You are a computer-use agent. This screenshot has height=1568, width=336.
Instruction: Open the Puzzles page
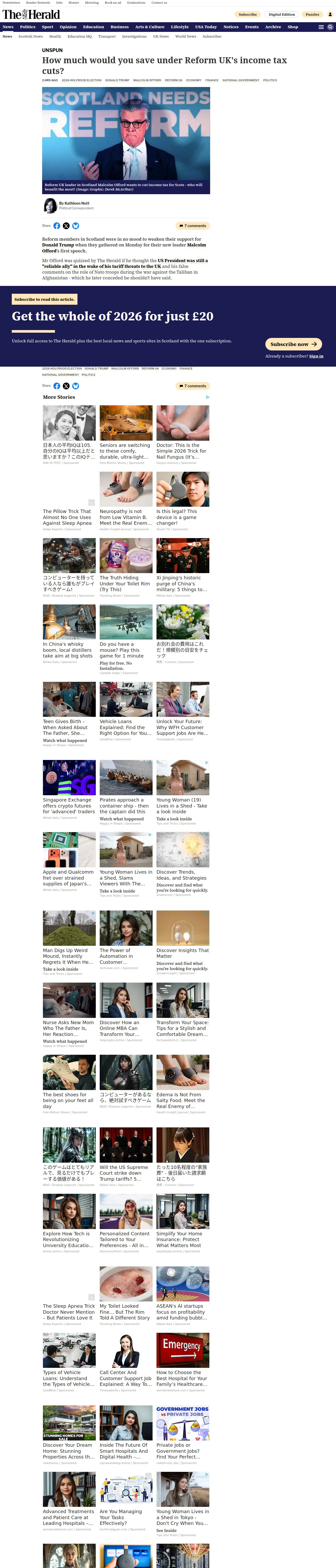[313, 14]
